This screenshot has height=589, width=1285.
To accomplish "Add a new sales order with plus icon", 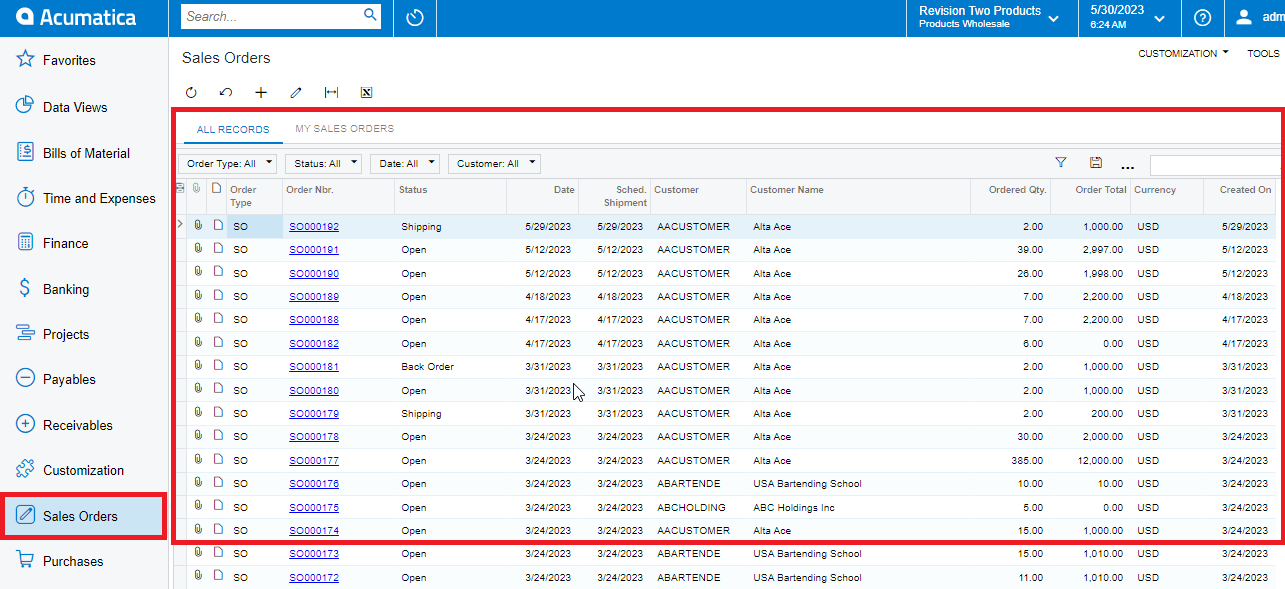I will (x=260, y=92).
